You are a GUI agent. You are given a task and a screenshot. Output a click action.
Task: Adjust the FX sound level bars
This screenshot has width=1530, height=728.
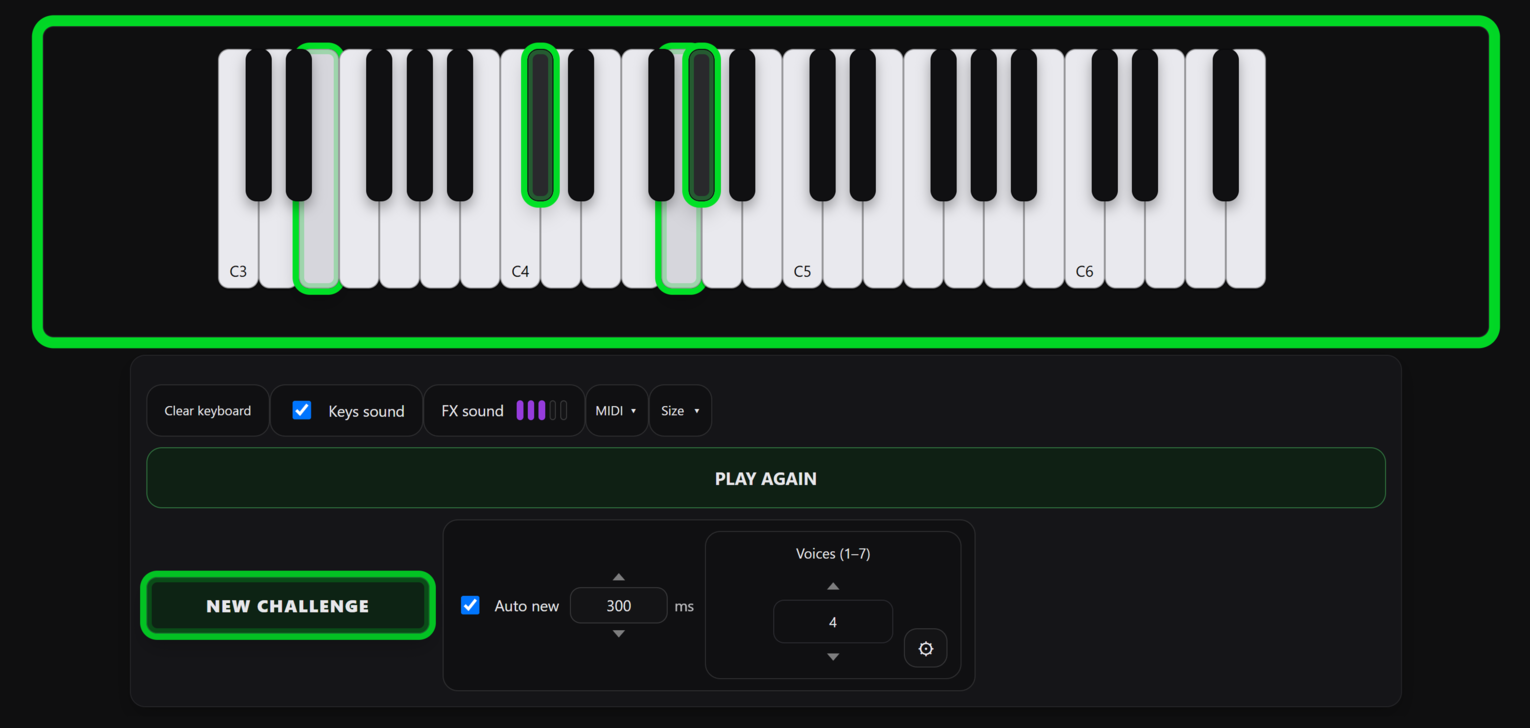(542, 410)
